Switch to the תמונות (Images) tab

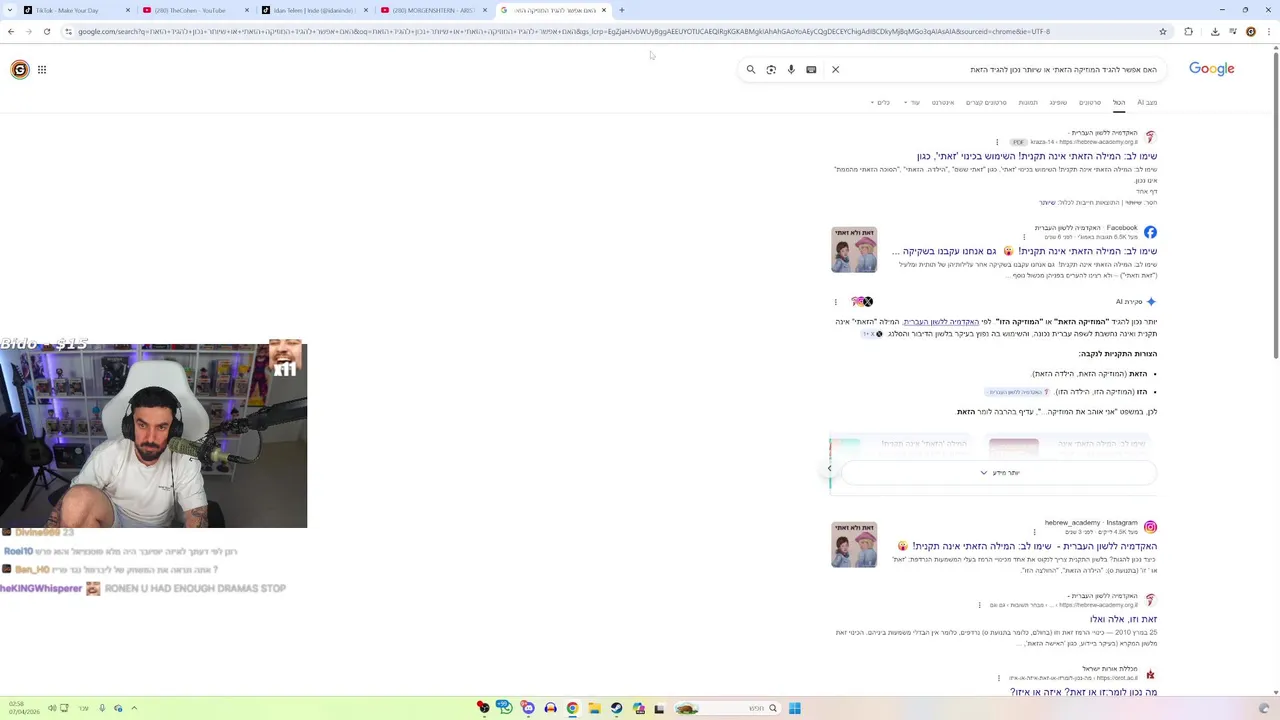coord(1028,102)
